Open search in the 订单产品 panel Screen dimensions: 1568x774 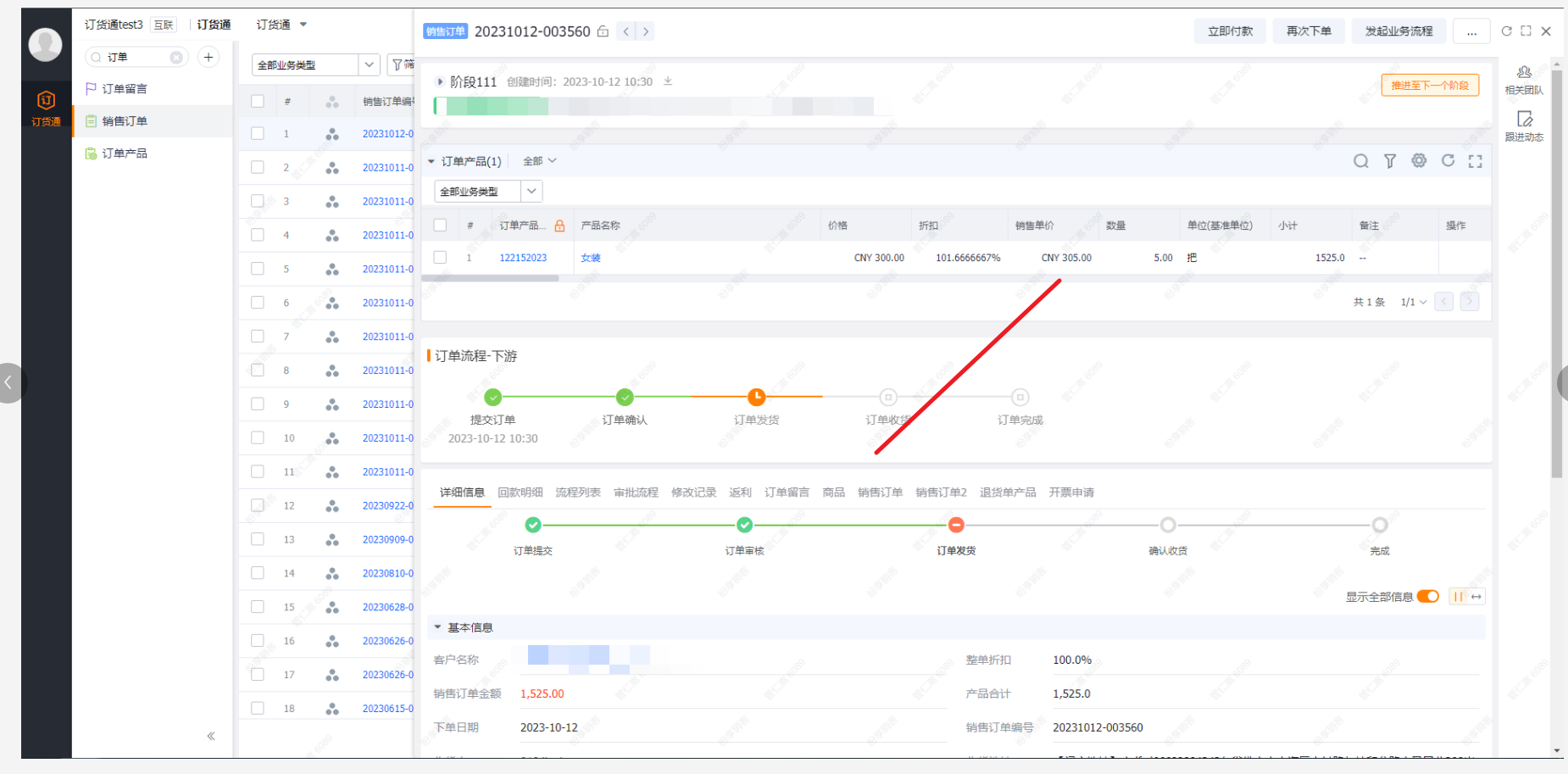coord(1361,160)
